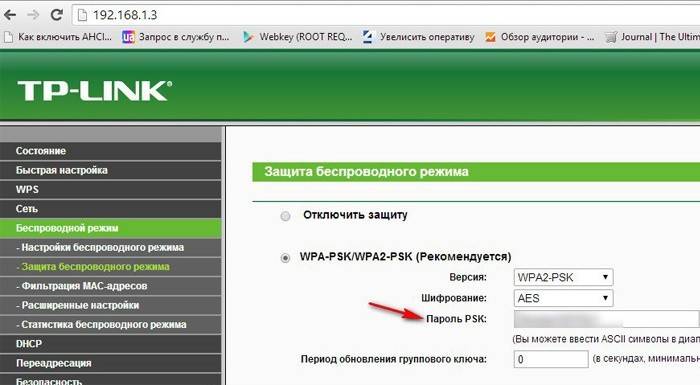This screenshot has width=700, height=385.
Task: Open the Webkey (ROOT REQ...) bookmark
Action: [298, 37]
